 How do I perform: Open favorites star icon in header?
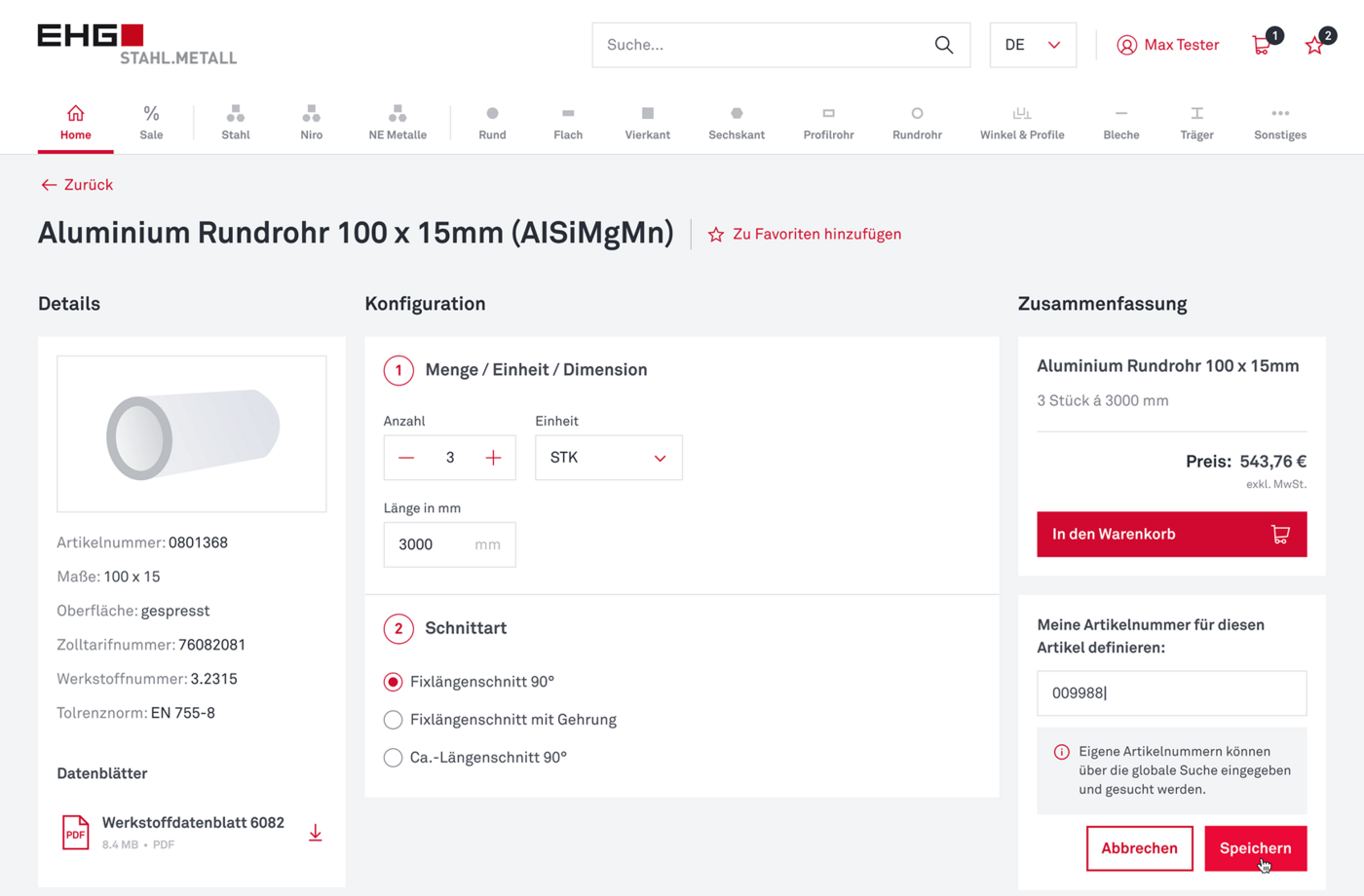point(1314,45)
